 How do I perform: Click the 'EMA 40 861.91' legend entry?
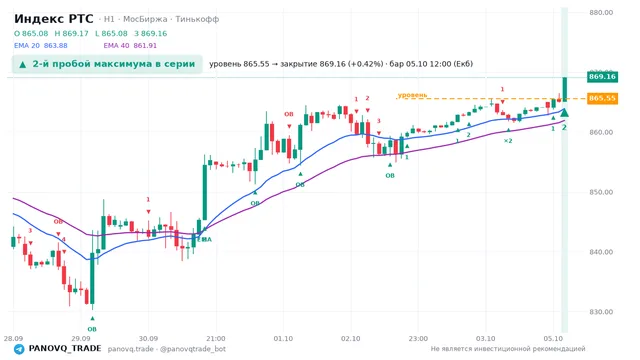coord(130,46)
